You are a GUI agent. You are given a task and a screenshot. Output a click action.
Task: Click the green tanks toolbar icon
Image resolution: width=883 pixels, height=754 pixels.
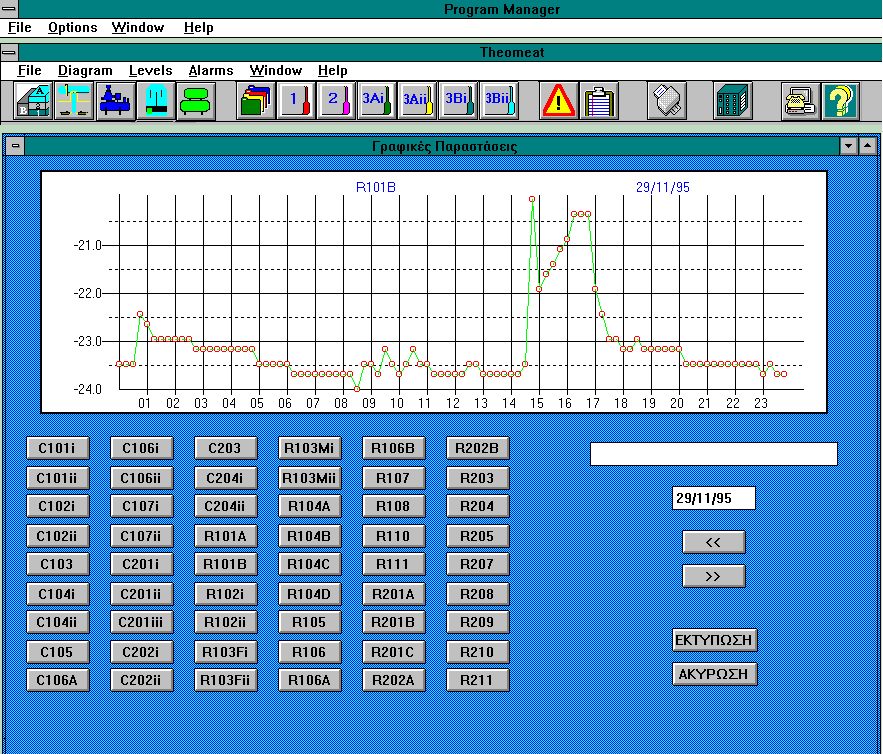[x=196, y=101]
